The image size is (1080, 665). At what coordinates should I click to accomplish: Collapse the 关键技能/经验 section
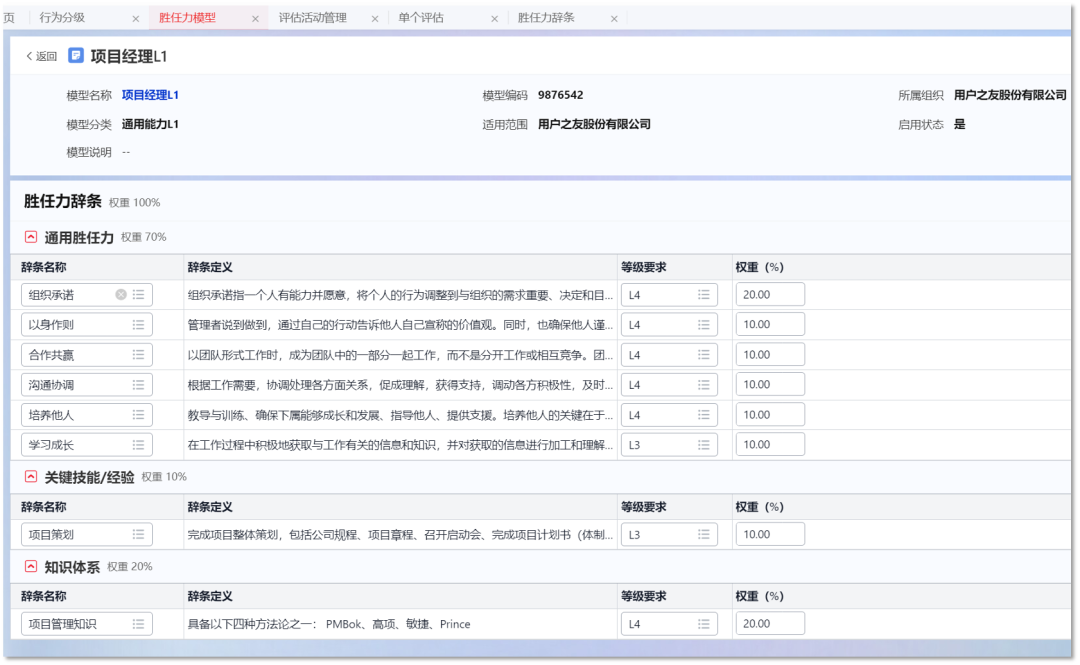31,477
